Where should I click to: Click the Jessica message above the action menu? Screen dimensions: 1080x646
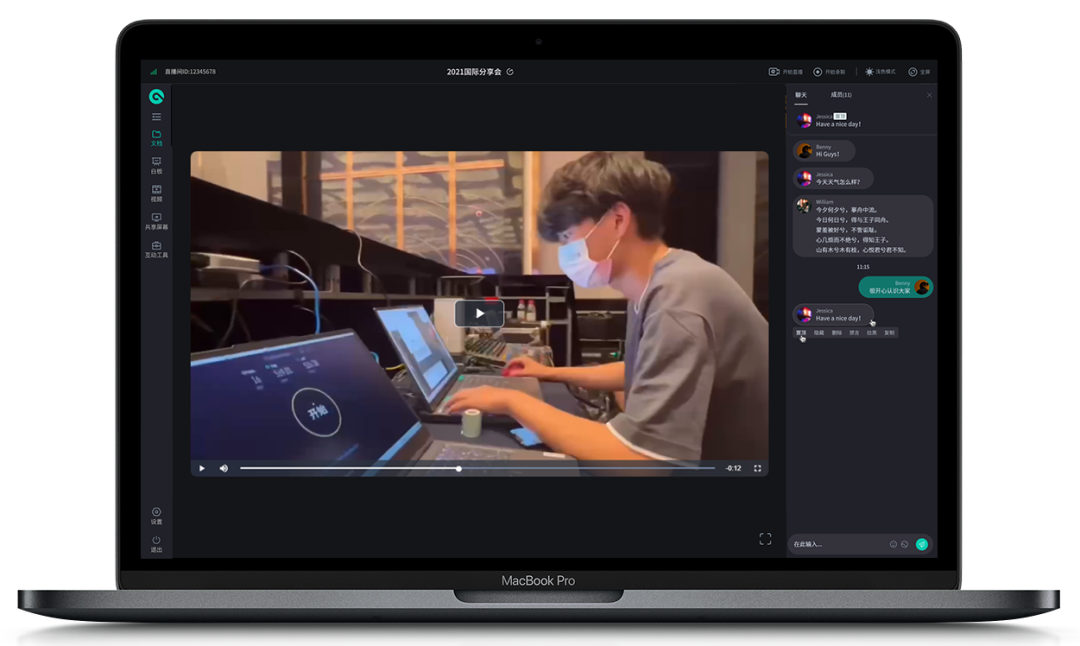click(x=833, y=315)
